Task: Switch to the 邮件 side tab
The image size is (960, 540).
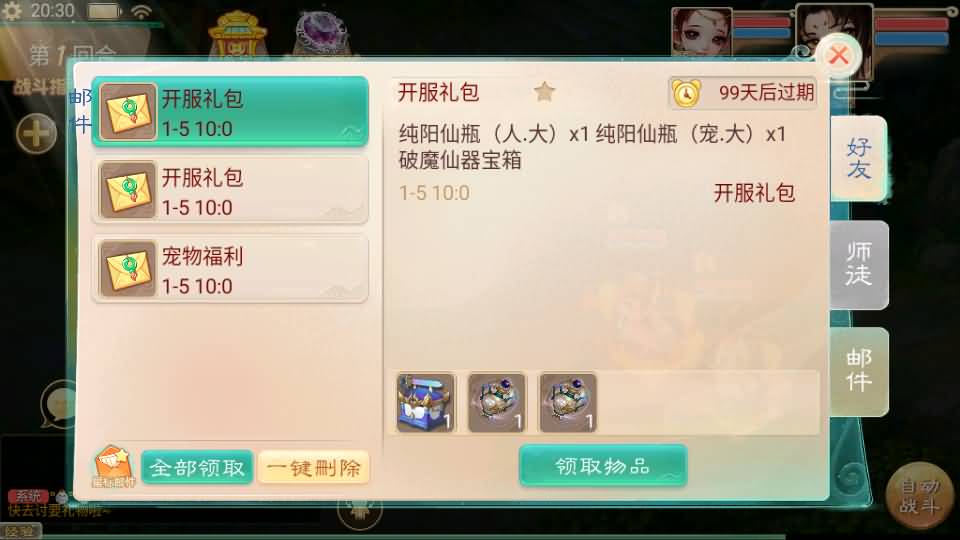Action: point(858,371)
